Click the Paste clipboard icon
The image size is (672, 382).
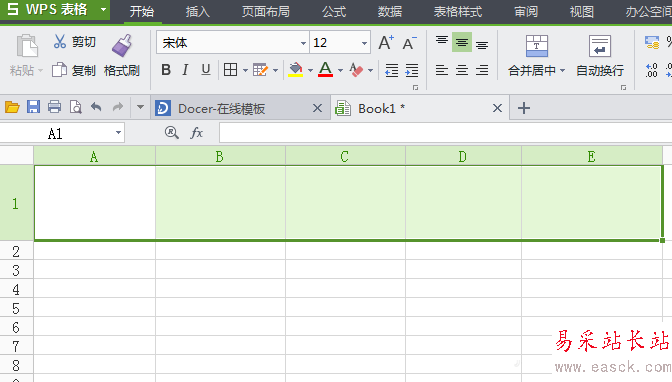[x=27, y=46]
